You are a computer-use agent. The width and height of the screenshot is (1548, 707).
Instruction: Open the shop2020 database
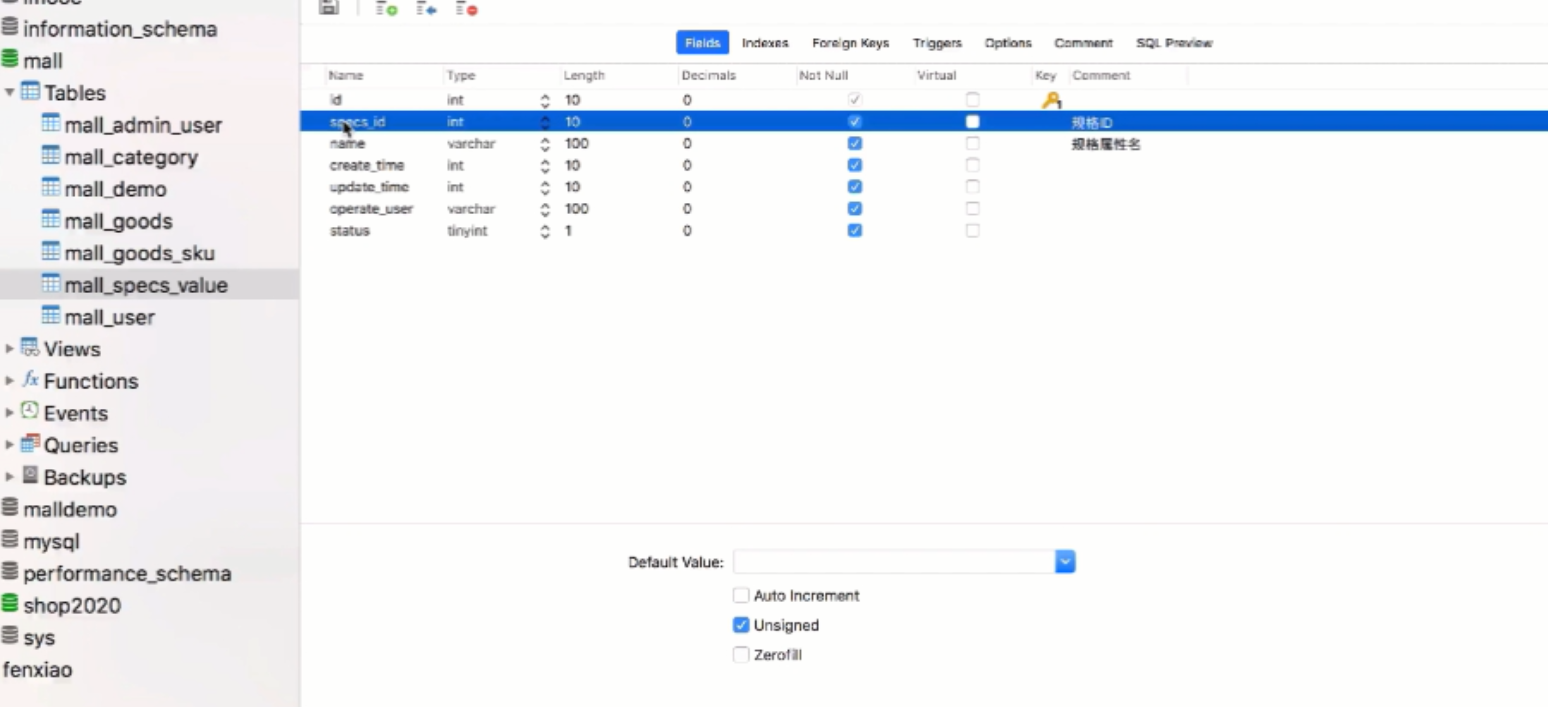click(x=72, y=605)
